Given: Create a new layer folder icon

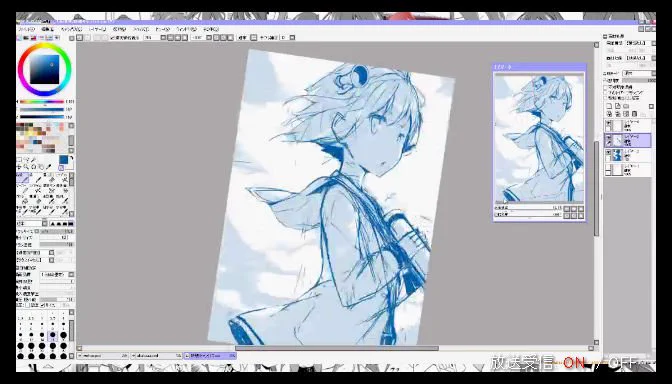Looking at the screenshot, I should tap(626, 106).
